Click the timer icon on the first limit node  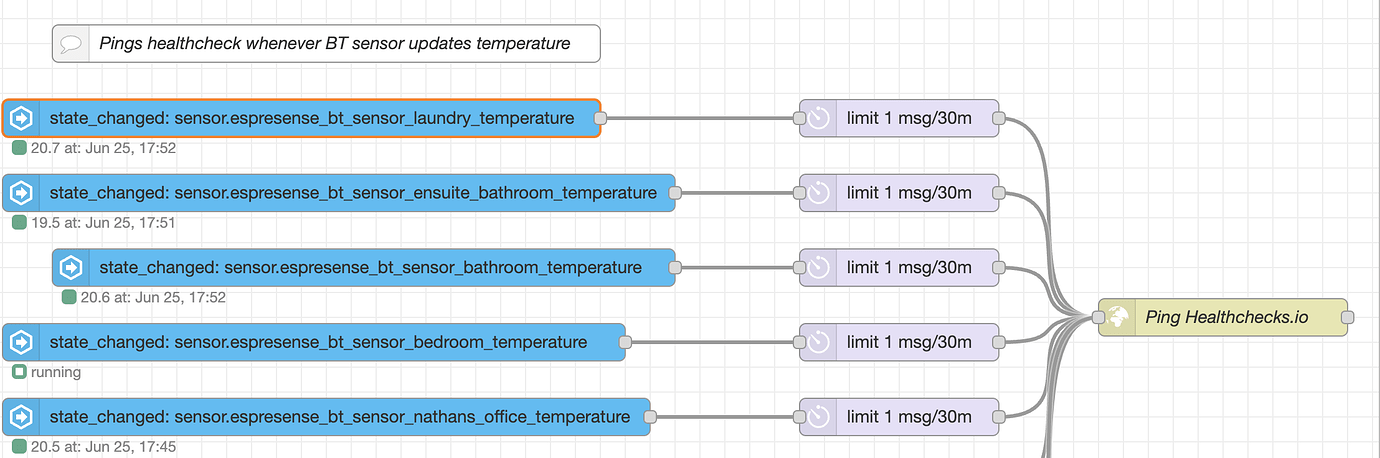click(x=819, y=118)
